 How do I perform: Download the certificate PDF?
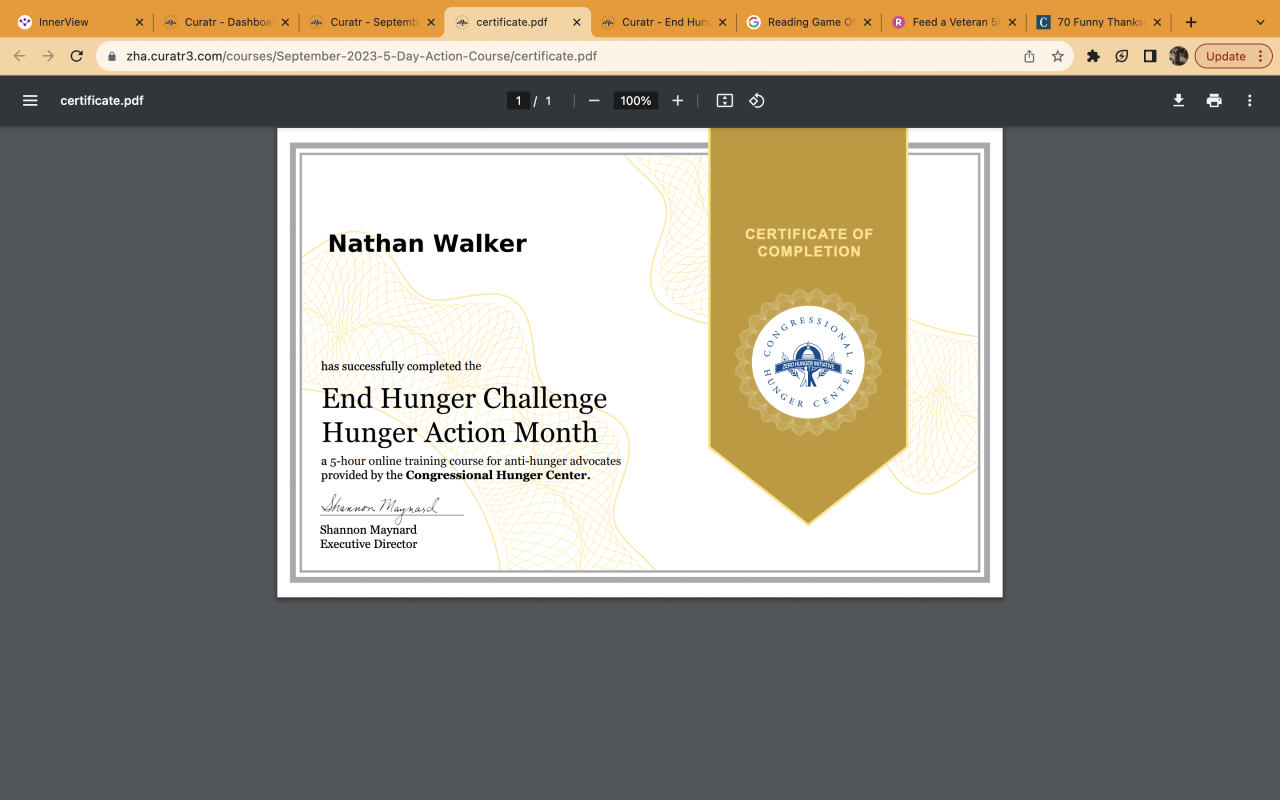point(1179,100)
